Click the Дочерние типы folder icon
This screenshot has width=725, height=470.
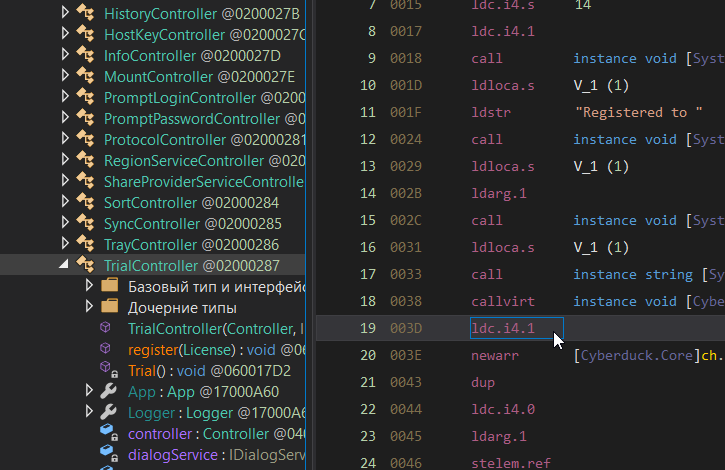click(110, 308)
